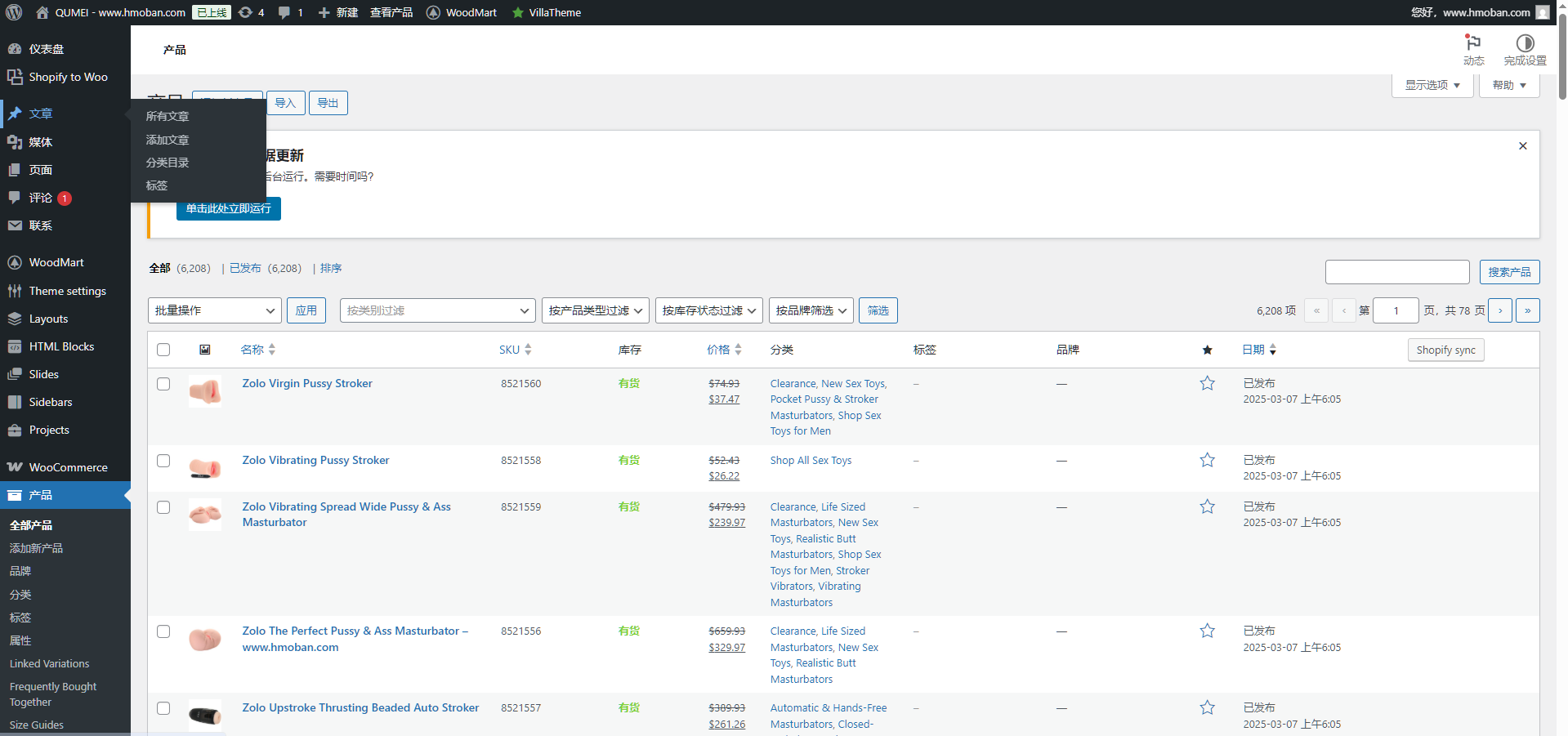The image size is (1568, 736).
Task: Click the run-now button in the update notice
Action: pos(228,208)
